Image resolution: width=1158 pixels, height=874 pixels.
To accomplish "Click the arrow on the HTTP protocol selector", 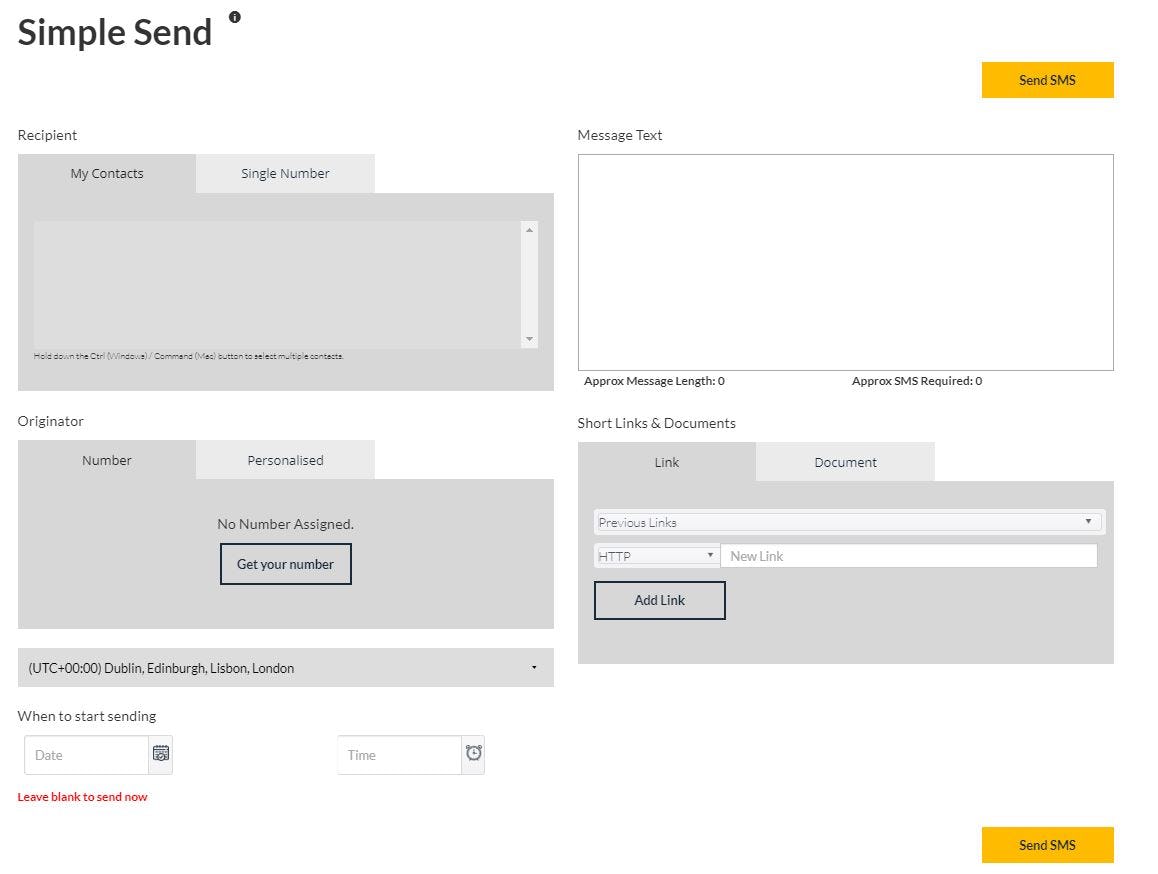I will pyautogui.click(x=710, y=555).
